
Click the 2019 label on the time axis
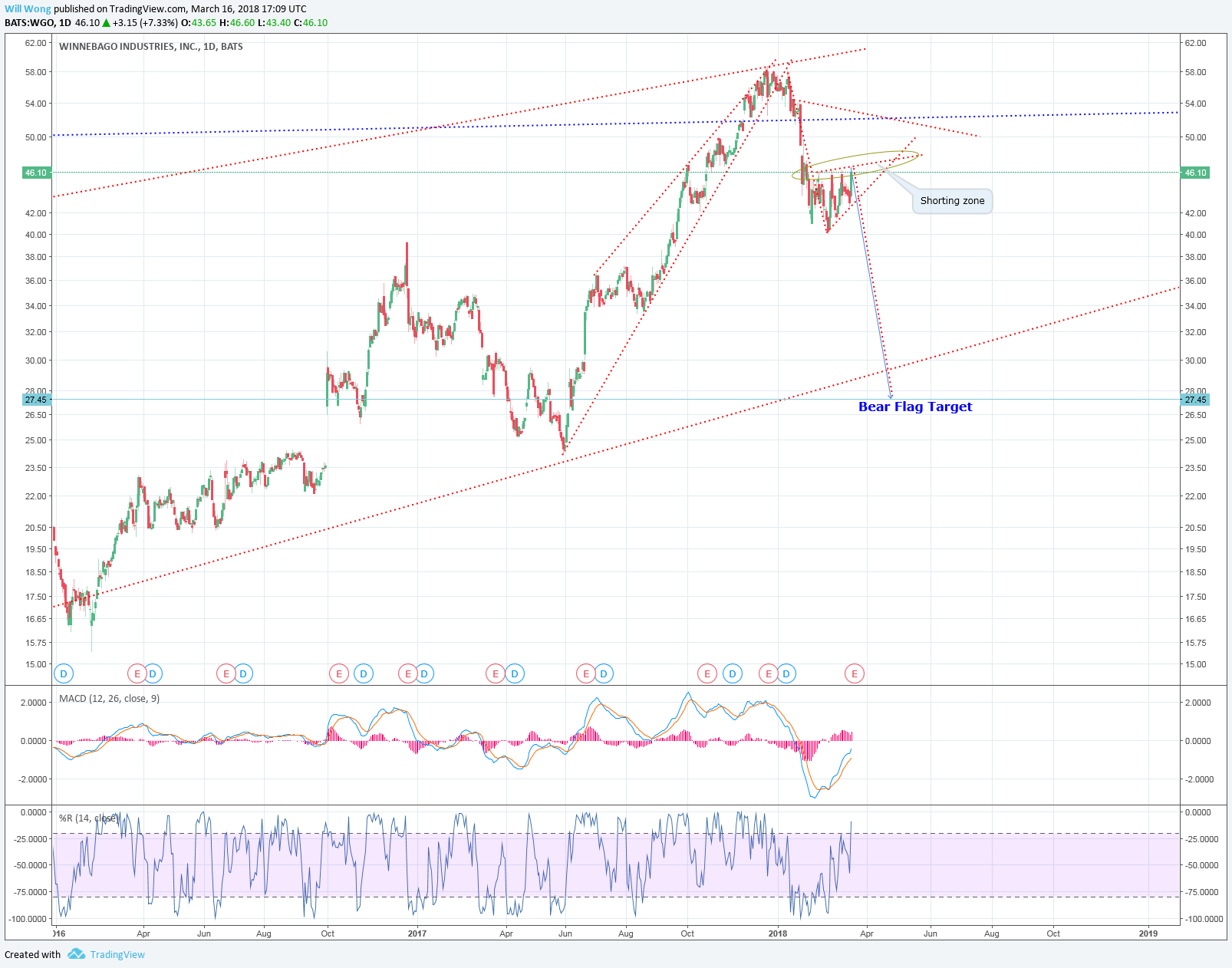(1148, 933)
